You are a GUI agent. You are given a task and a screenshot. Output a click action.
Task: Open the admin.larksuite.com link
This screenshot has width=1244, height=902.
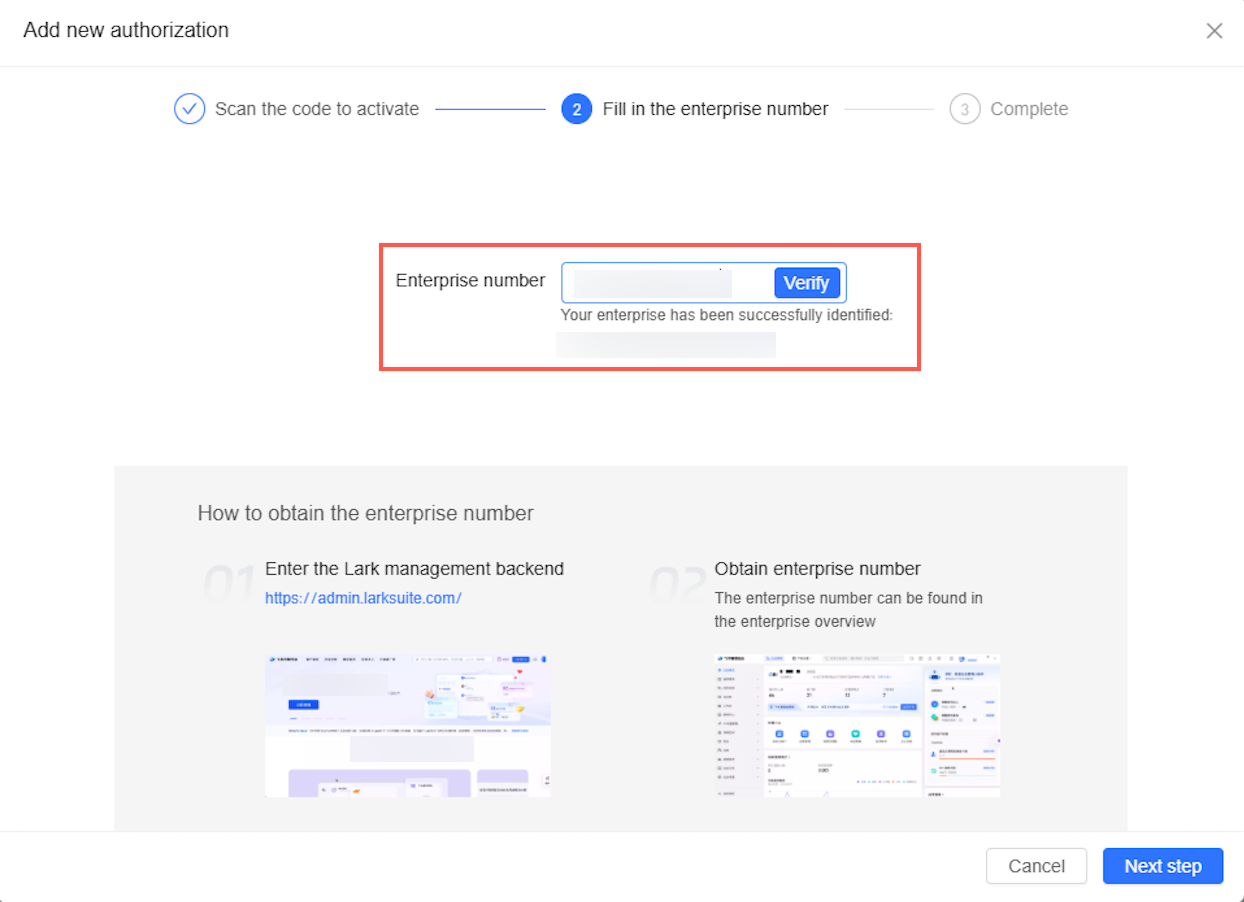[x=363, y=598]
